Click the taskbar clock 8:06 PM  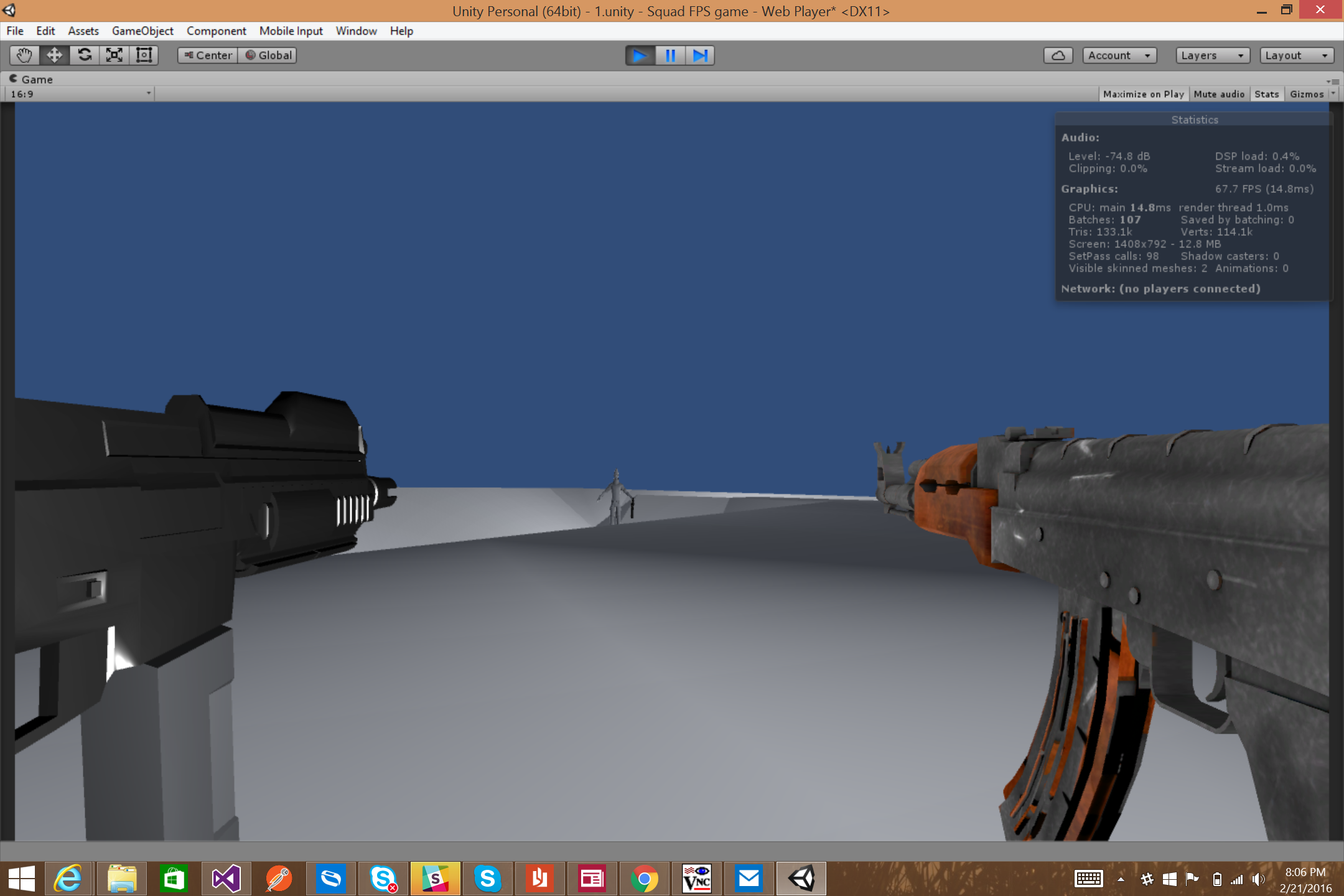coord(1305,872)
